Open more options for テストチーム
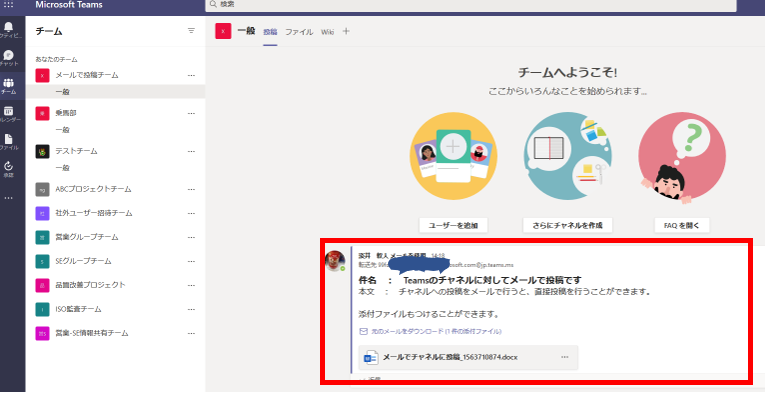Viewport: 765px width, 400px height. click(191, 151)
